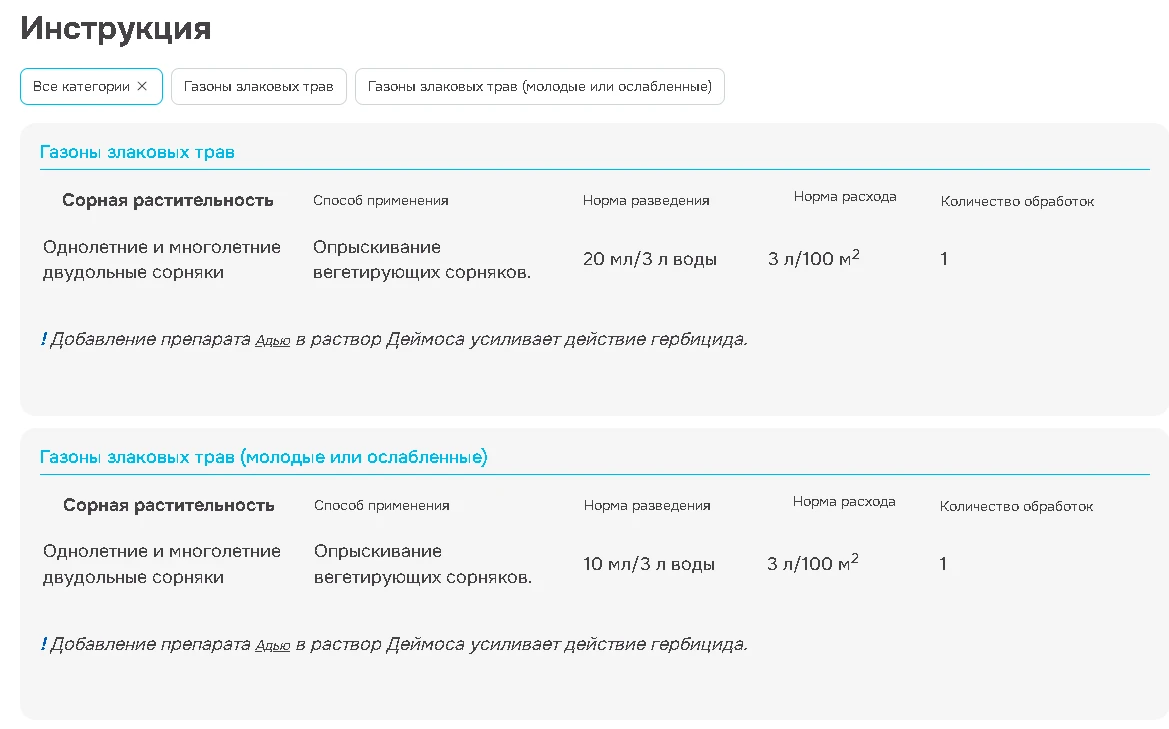Click 'Норма разведения' header in the second table
Image resolution: width=1169 pixels, height=729 pixels.
tap(647, 505)
